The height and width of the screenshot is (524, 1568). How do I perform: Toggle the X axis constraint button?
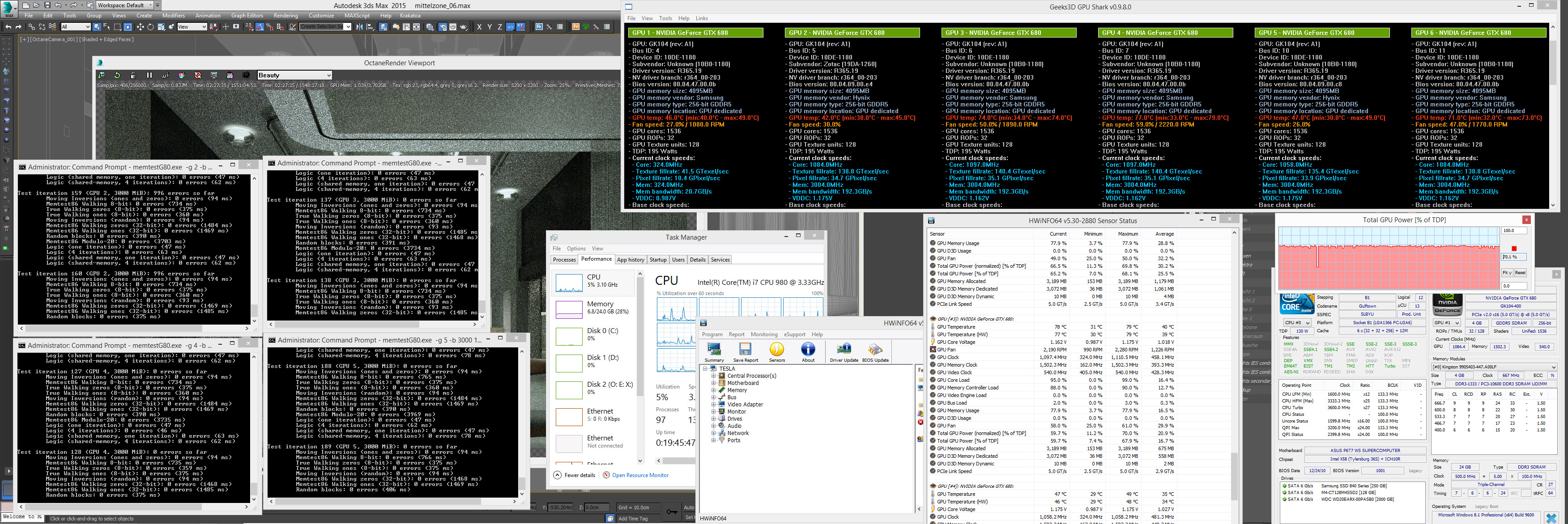tap(479, 27)
